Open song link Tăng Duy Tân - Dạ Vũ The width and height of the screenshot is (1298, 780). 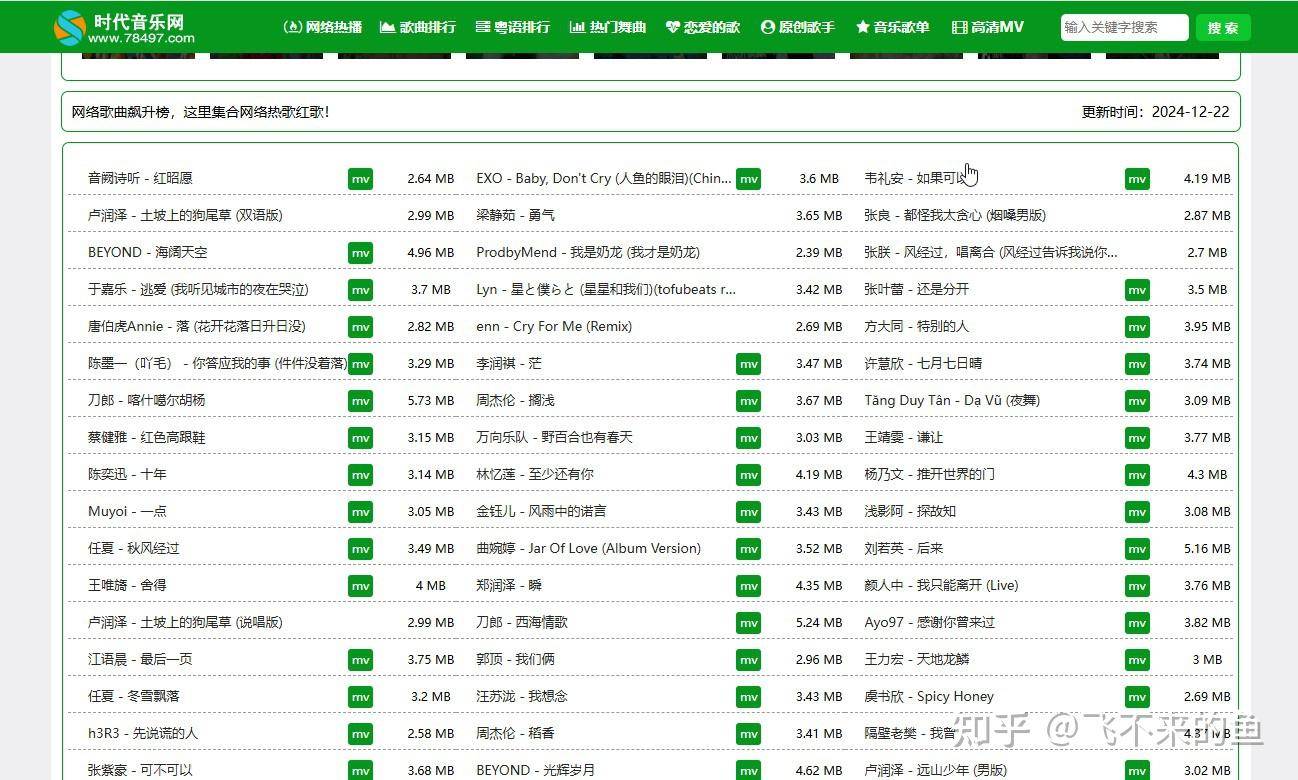point(952,400)
